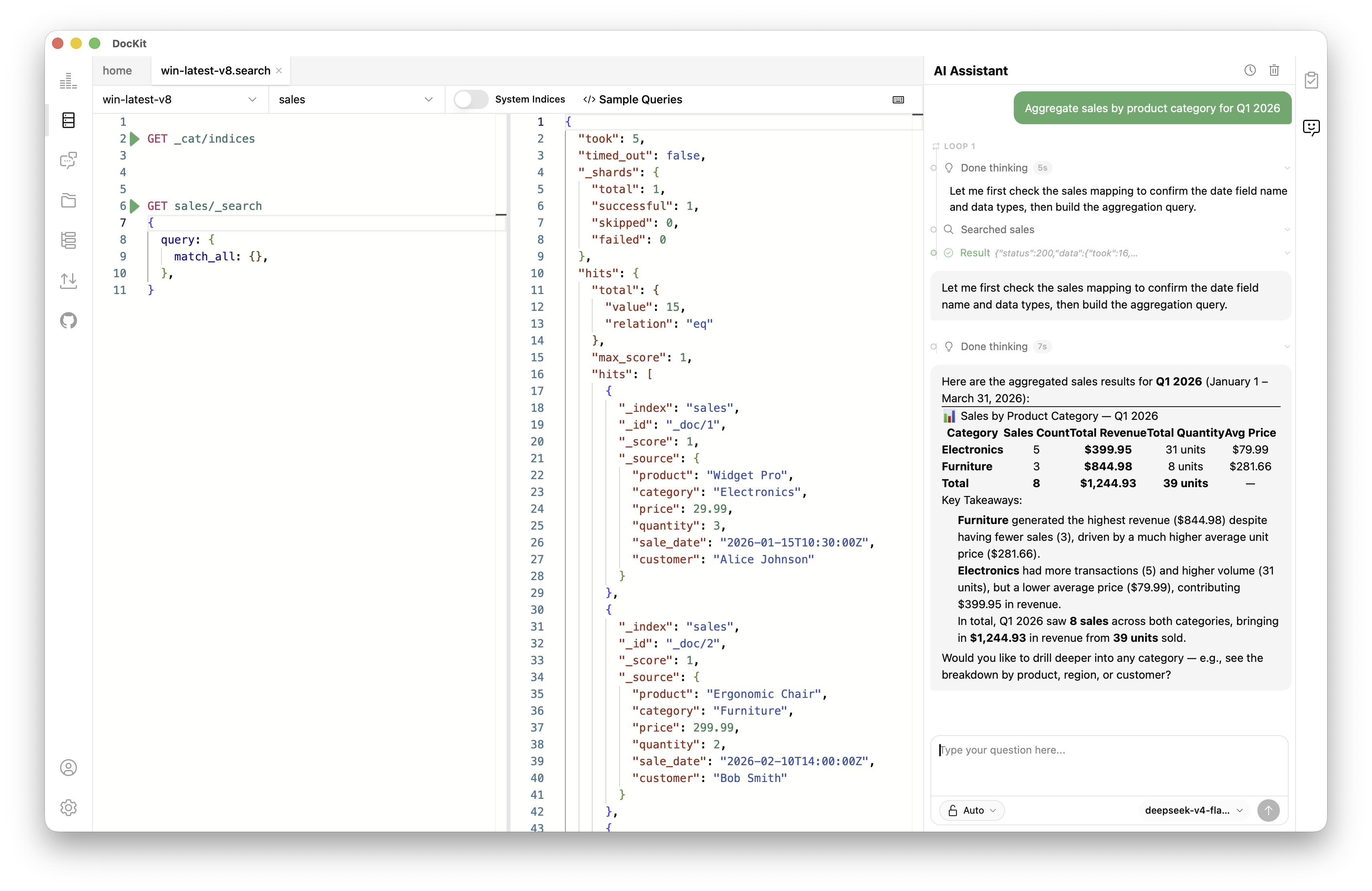Click the Searched sales magnifier icon
The height and width of the screenshot is (891, 1372).
pyautogui.click(x=948, y=230)
